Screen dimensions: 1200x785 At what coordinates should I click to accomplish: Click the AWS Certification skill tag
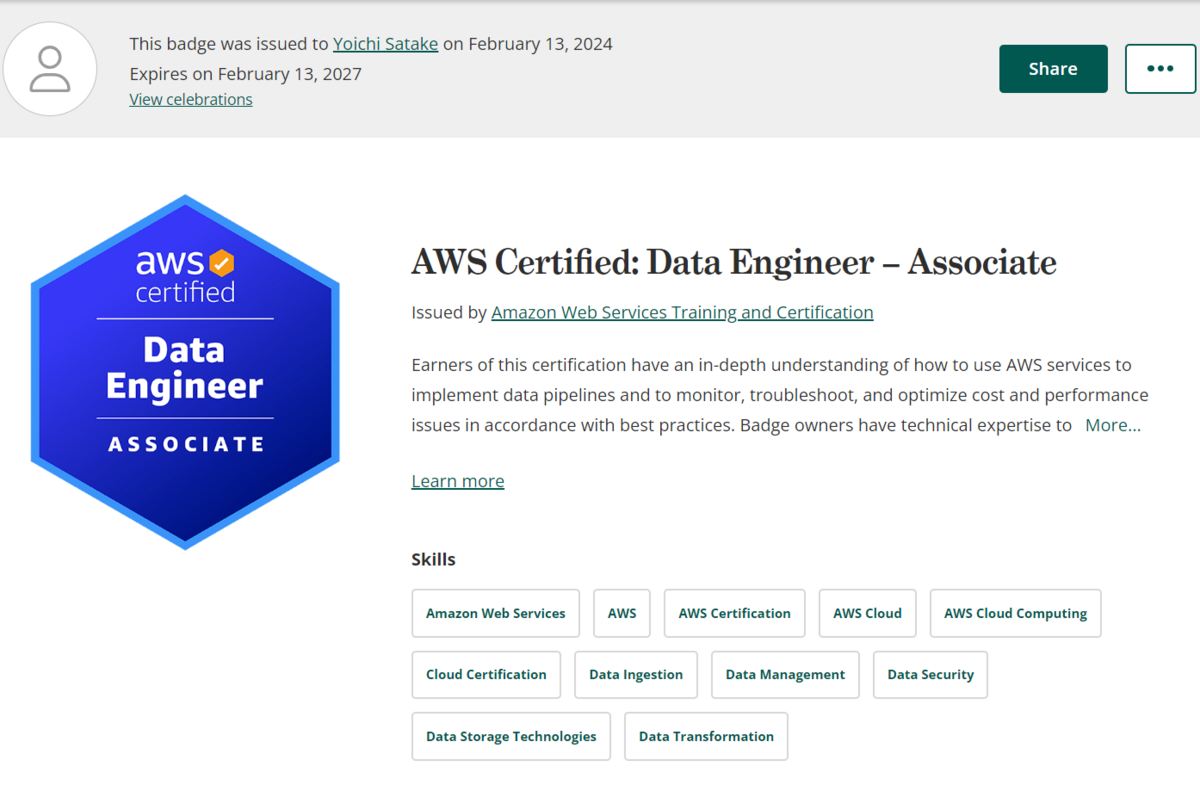(734, 613)
